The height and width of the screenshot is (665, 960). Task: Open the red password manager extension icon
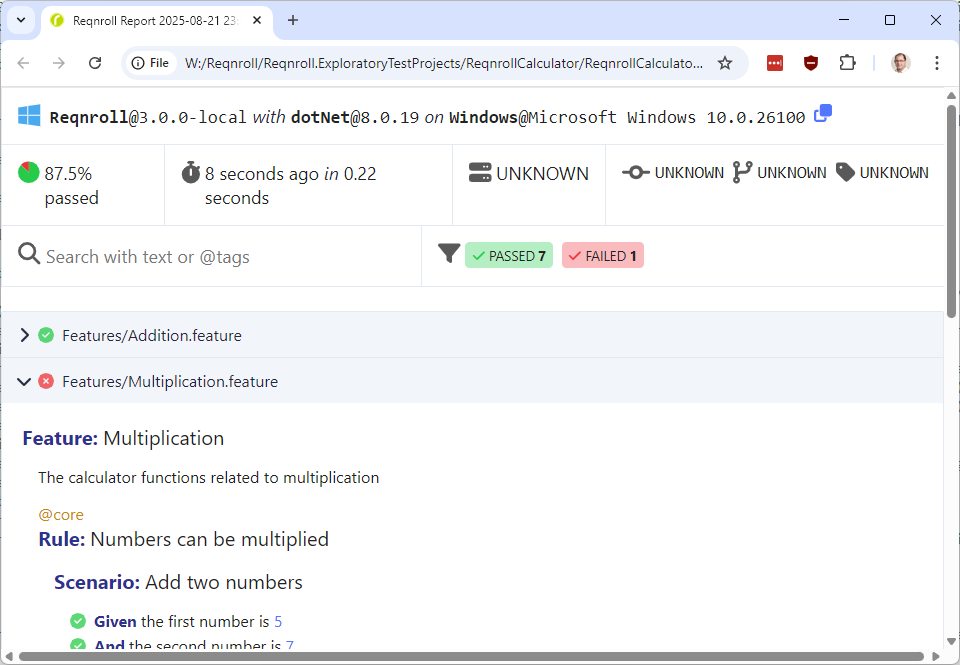tap(774, 63)
